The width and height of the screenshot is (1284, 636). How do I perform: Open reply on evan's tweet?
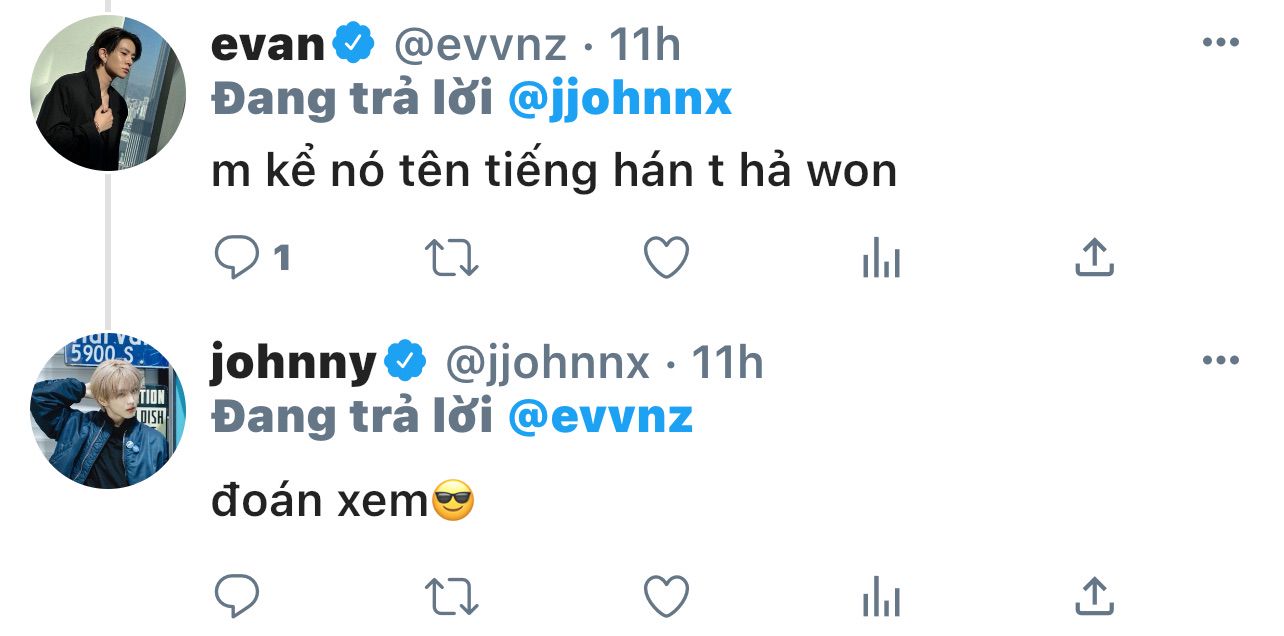[237, 259]
